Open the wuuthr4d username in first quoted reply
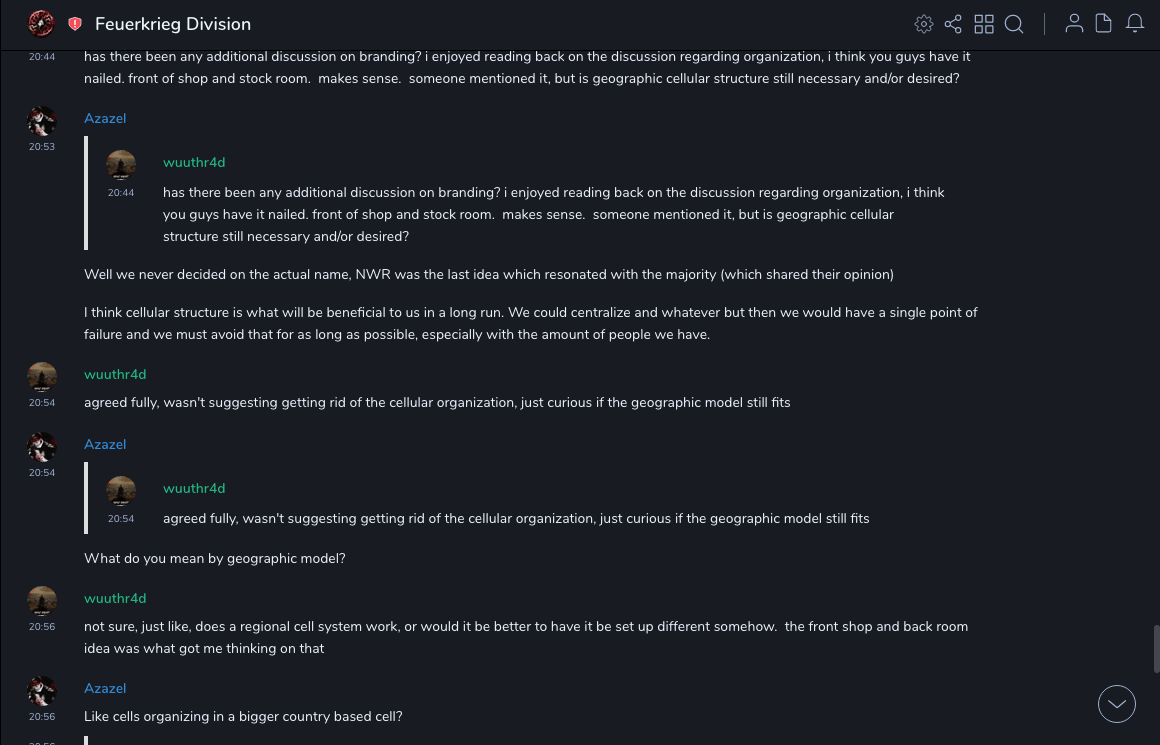This screenshot has width=1160, height=745. point(194,163)
